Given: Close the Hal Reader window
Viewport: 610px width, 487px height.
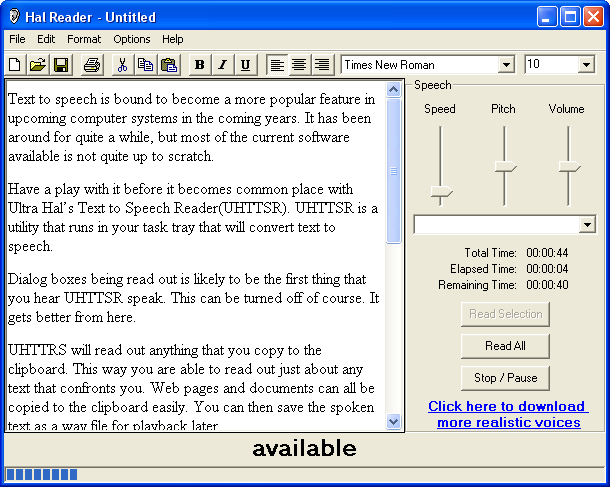Looking at the screenshot, I should click(593, 17).
